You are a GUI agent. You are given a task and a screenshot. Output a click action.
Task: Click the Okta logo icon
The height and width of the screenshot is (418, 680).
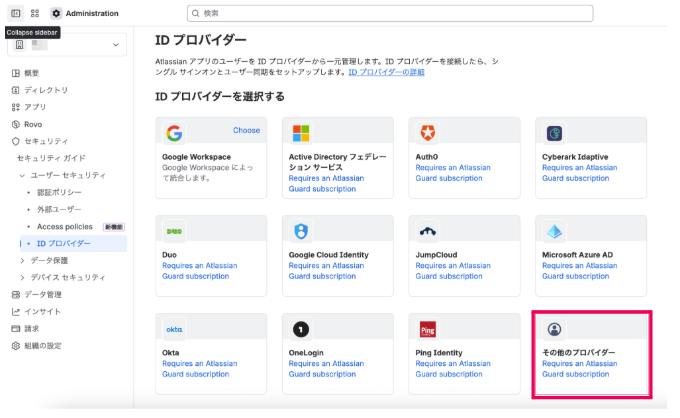pos(174,330)
